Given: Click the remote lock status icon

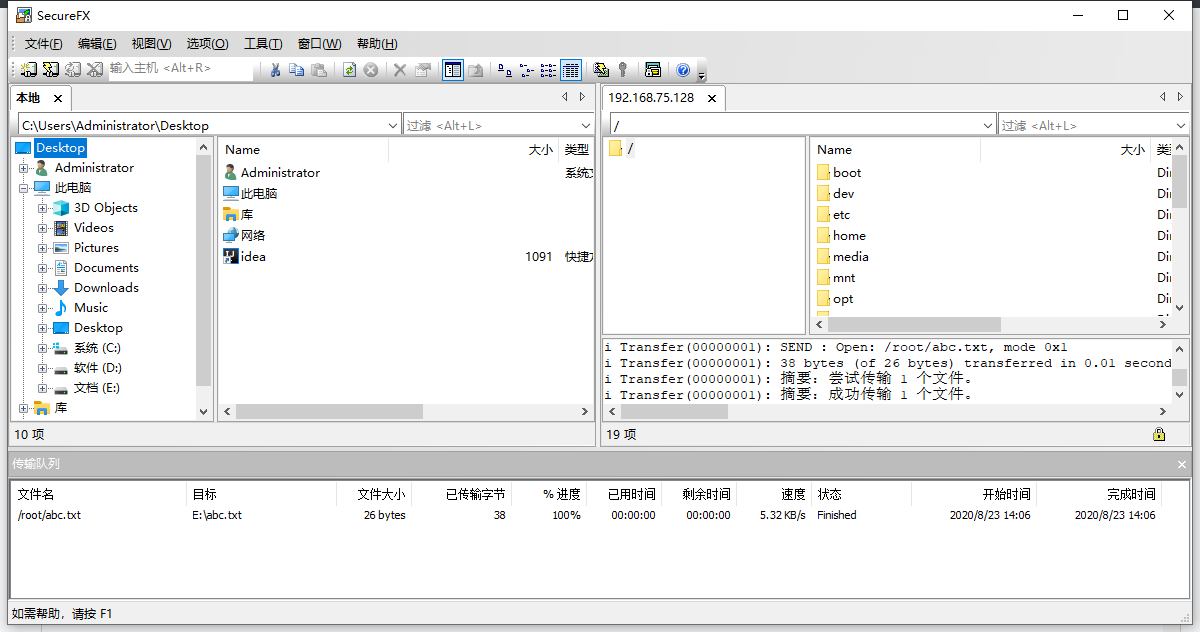Looking at the screenshot, I should pos(1159,435).
